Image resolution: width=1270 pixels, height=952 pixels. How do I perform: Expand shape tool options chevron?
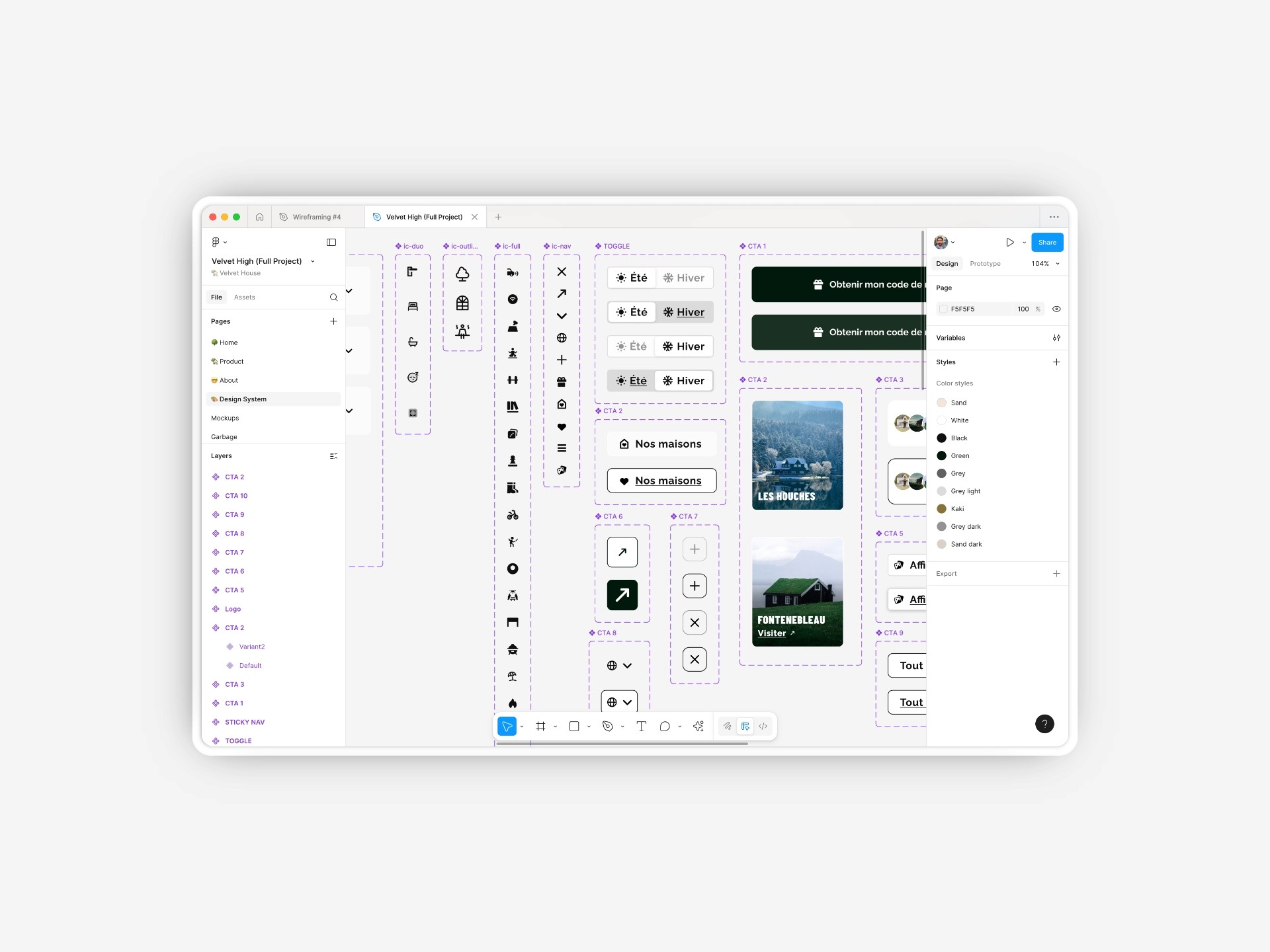pyautogui.click(x=589, y=726)
